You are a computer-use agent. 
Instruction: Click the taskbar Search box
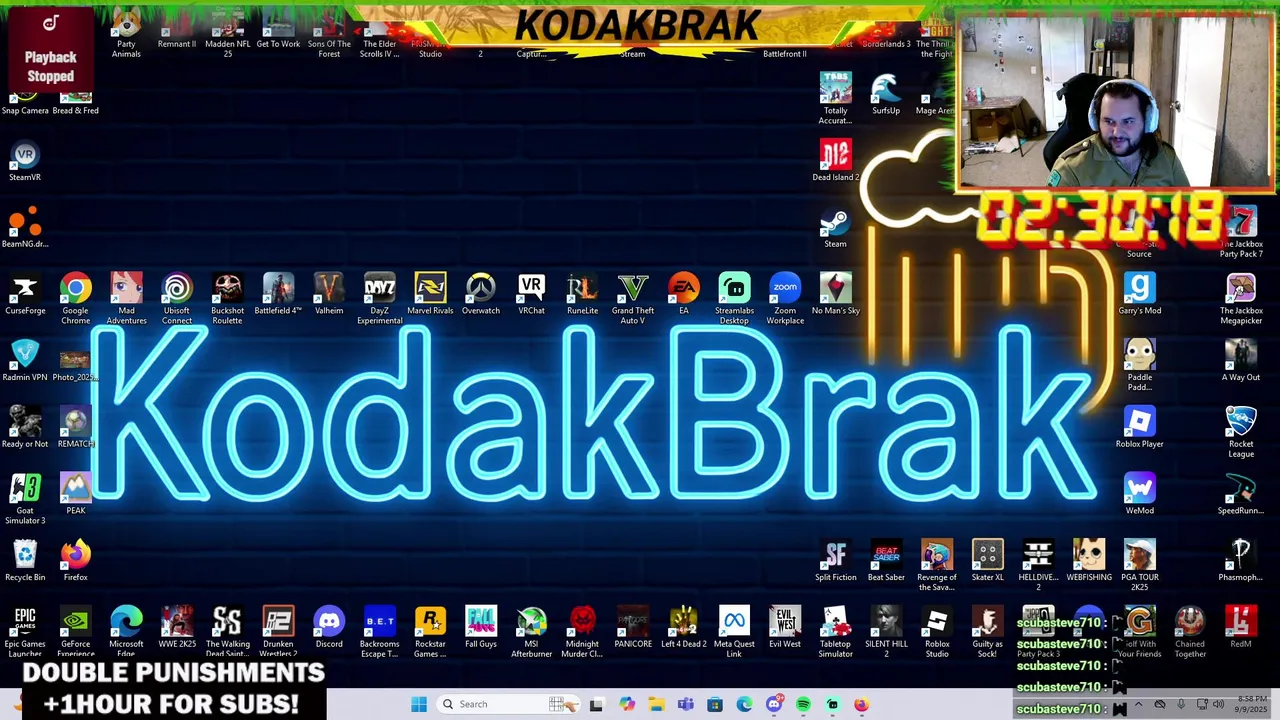(508, 704)
